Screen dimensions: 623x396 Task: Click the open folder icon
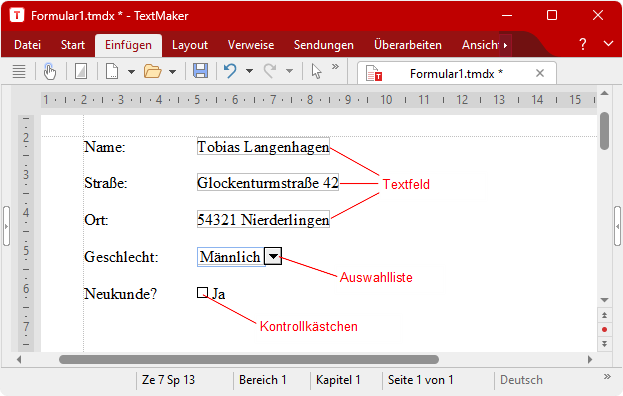pyautogui.click(x=153, y=71)
